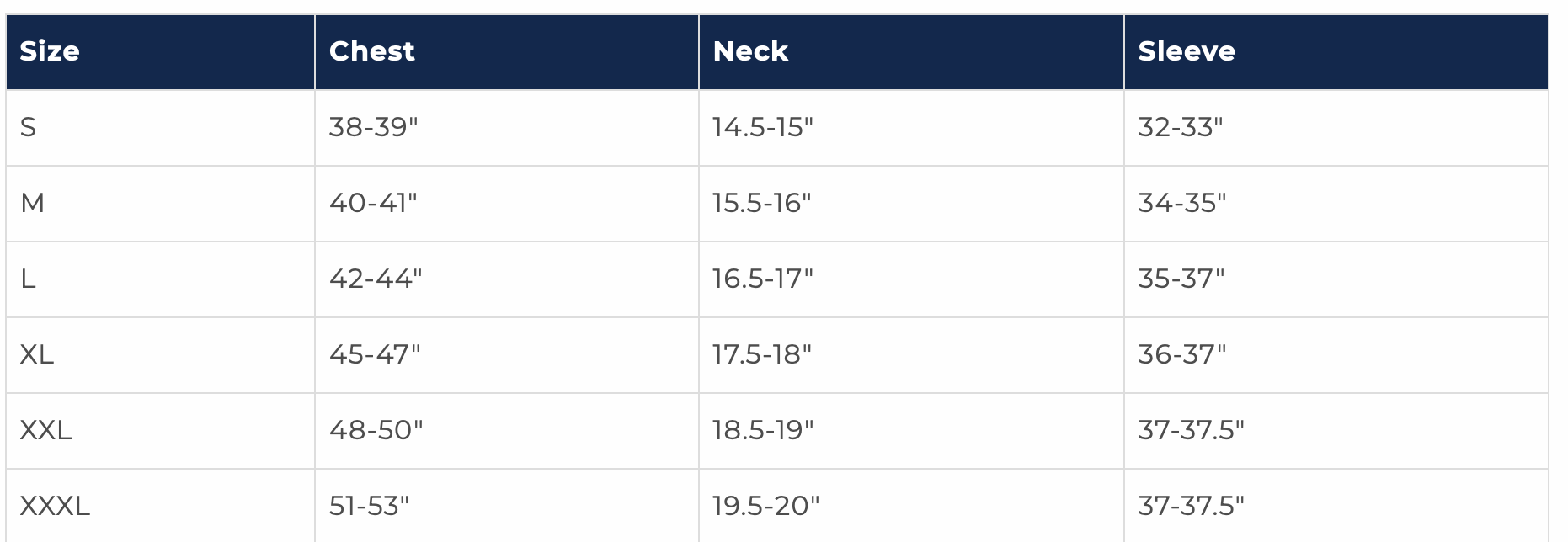The width and height of the screenshot is (1568, 542).
Task: Click the 19.5-20" neck value
Action: [766, 506]
